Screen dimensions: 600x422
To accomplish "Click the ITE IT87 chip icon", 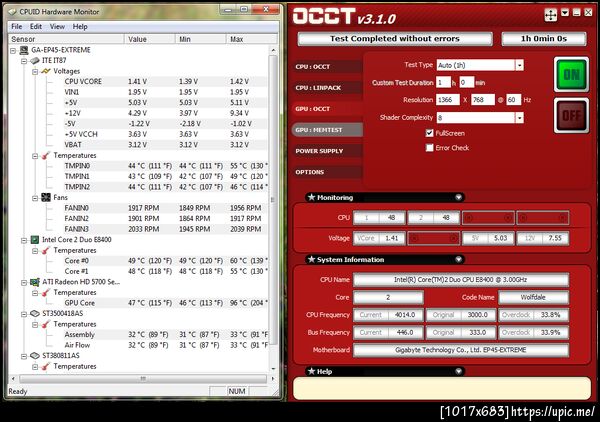I will click(35, 60).
